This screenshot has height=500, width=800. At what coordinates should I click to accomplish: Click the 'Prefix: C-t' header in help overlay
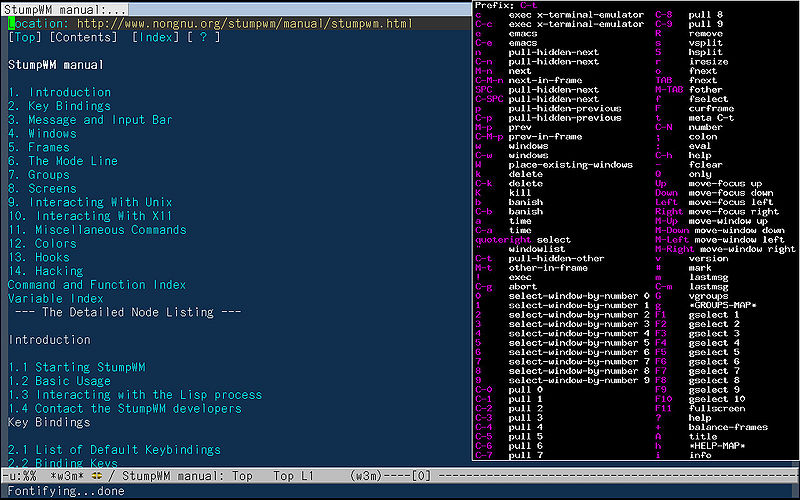click(506, 5)
